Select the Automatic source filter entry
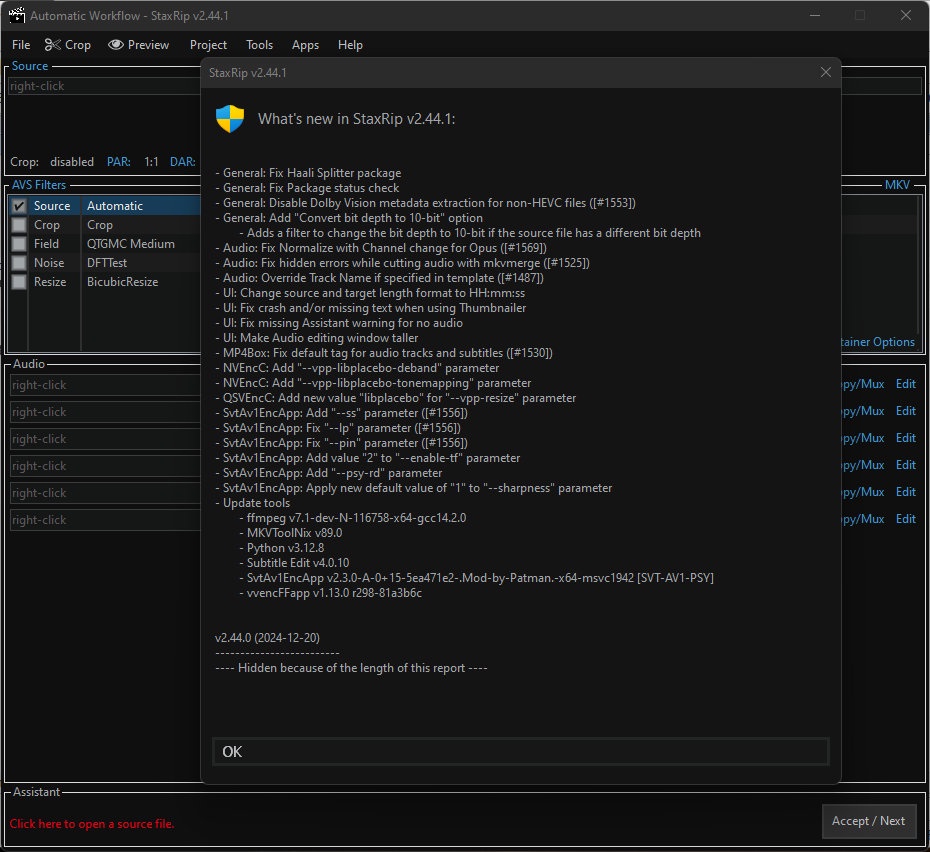The image size is (930, 852). pos(115,206)
